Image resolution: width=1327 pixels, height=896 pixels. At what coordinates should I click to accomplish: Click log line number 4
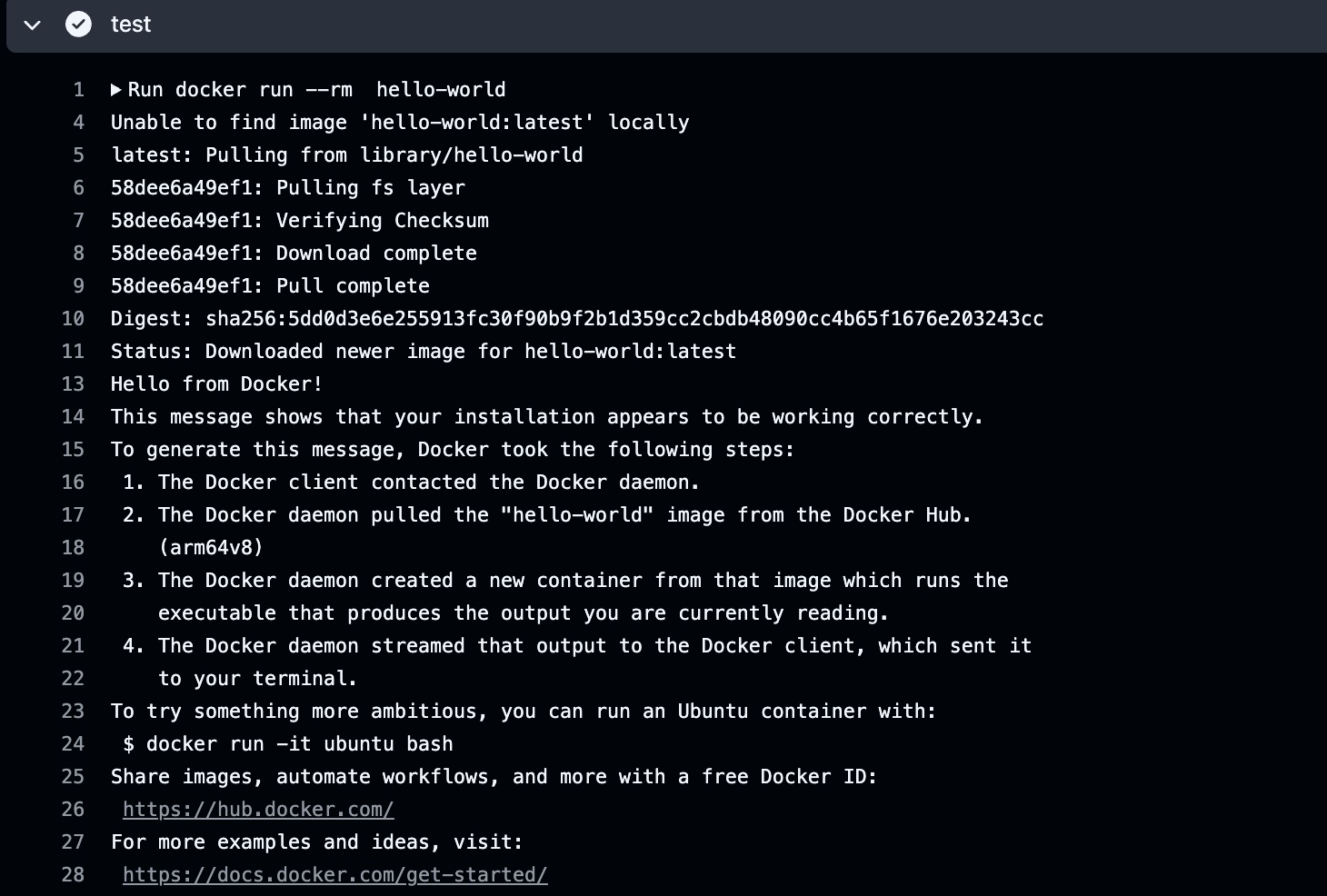(x=78, y=123)
